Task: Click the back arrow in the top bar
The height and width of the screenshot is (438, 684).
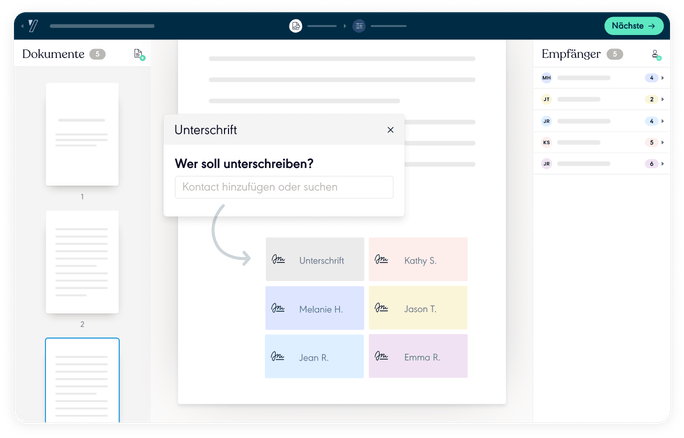Action: [22, 26]
